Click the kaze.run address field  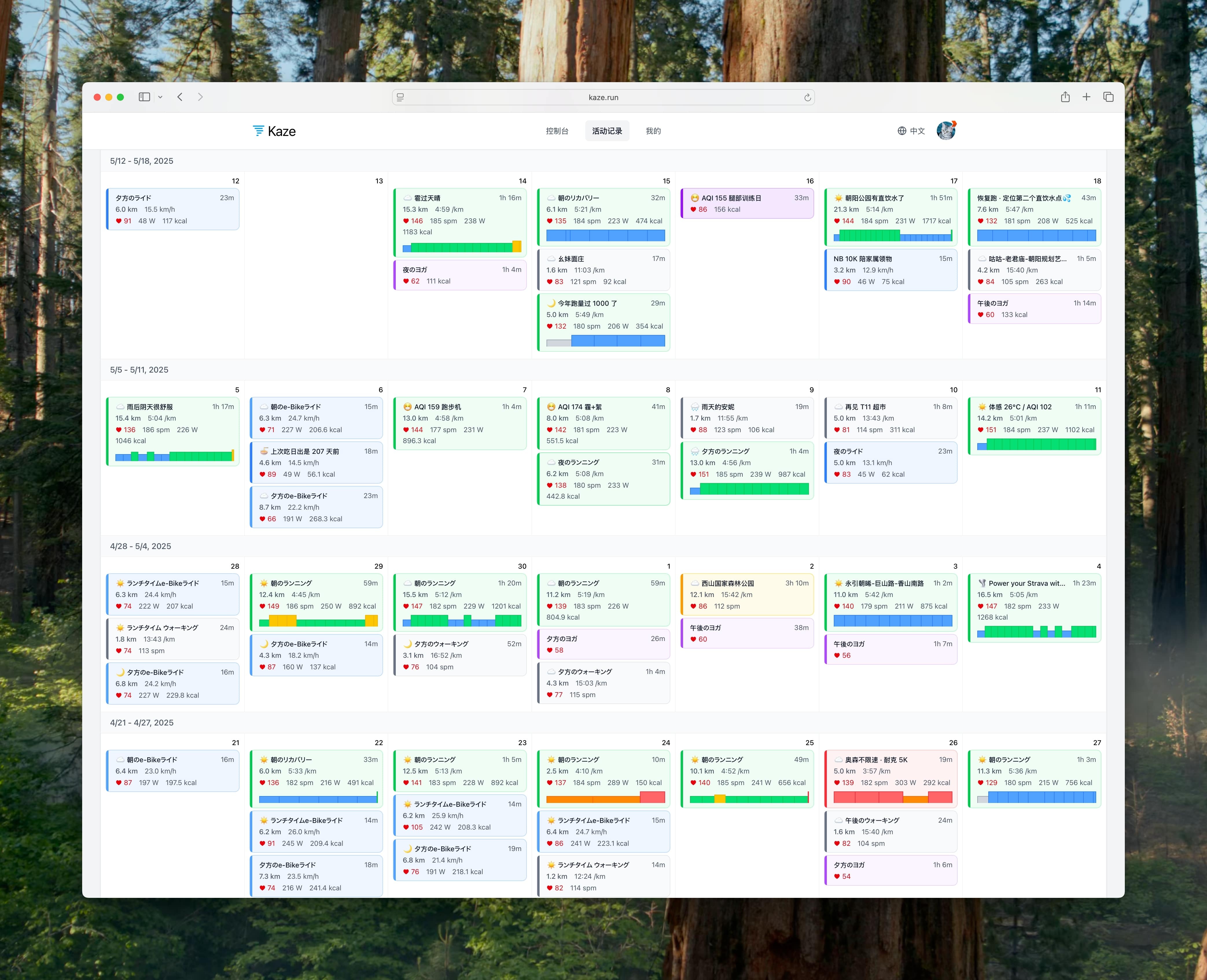point(603,98)
